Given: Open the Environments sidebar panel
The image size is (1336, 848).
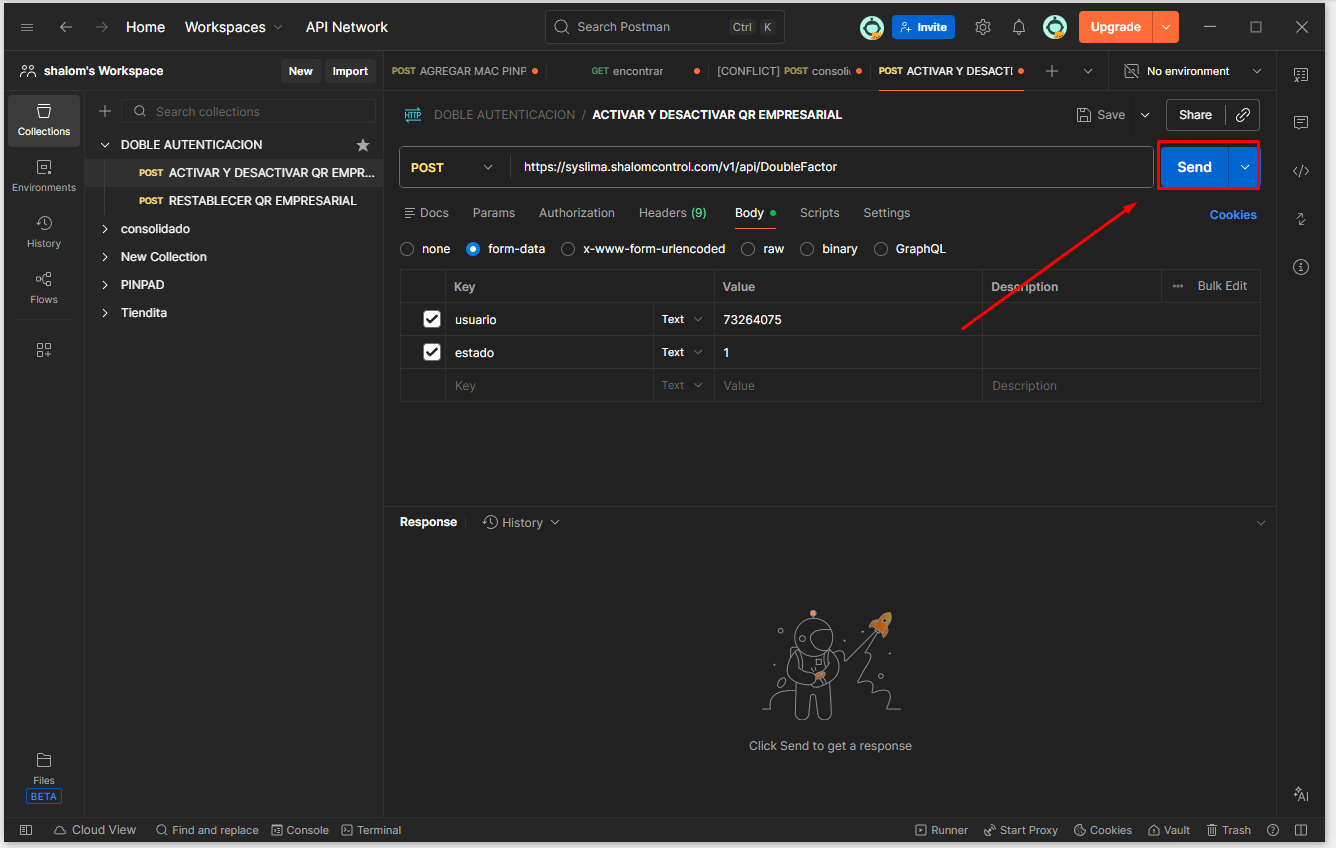Looking at the screenshot, I should [x=44, y=175].
